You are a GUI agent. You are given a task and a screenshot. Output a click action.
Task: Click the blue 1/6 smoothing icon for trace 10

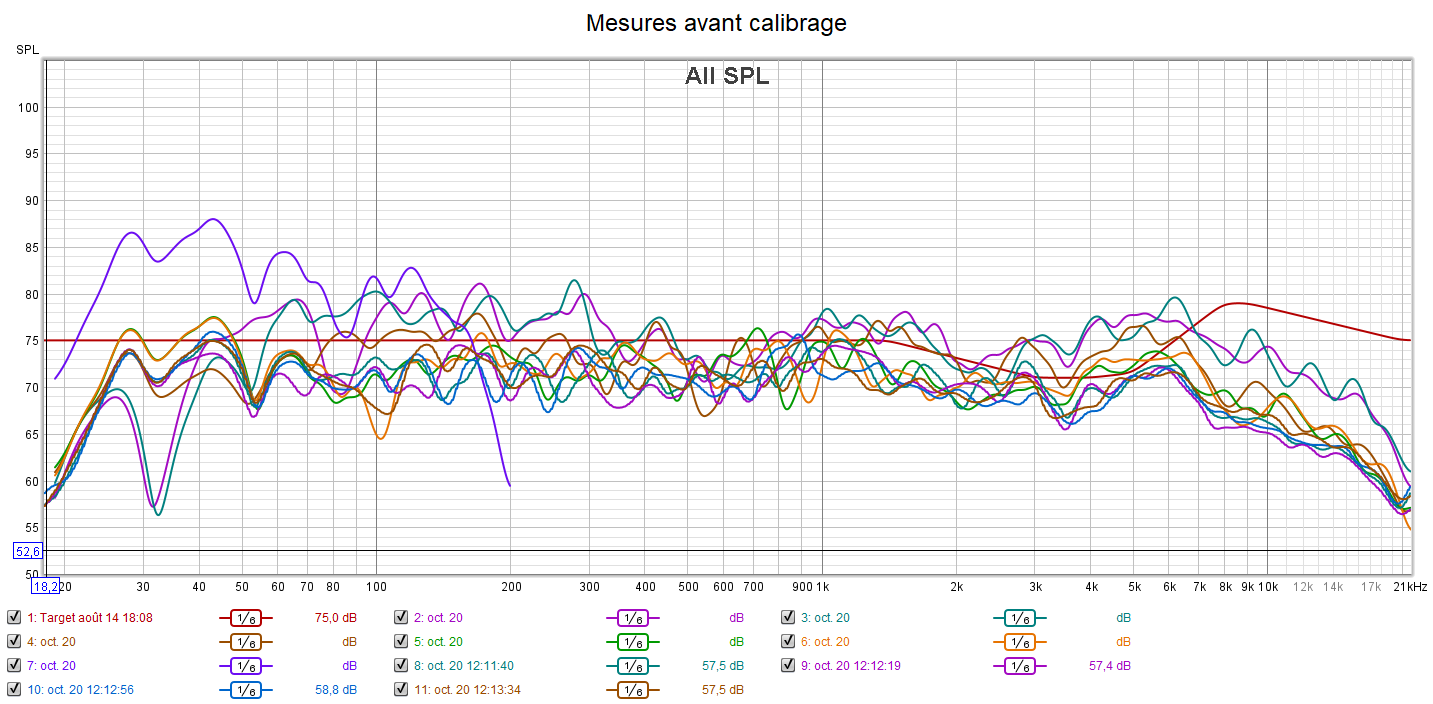(x=245, y=689)
